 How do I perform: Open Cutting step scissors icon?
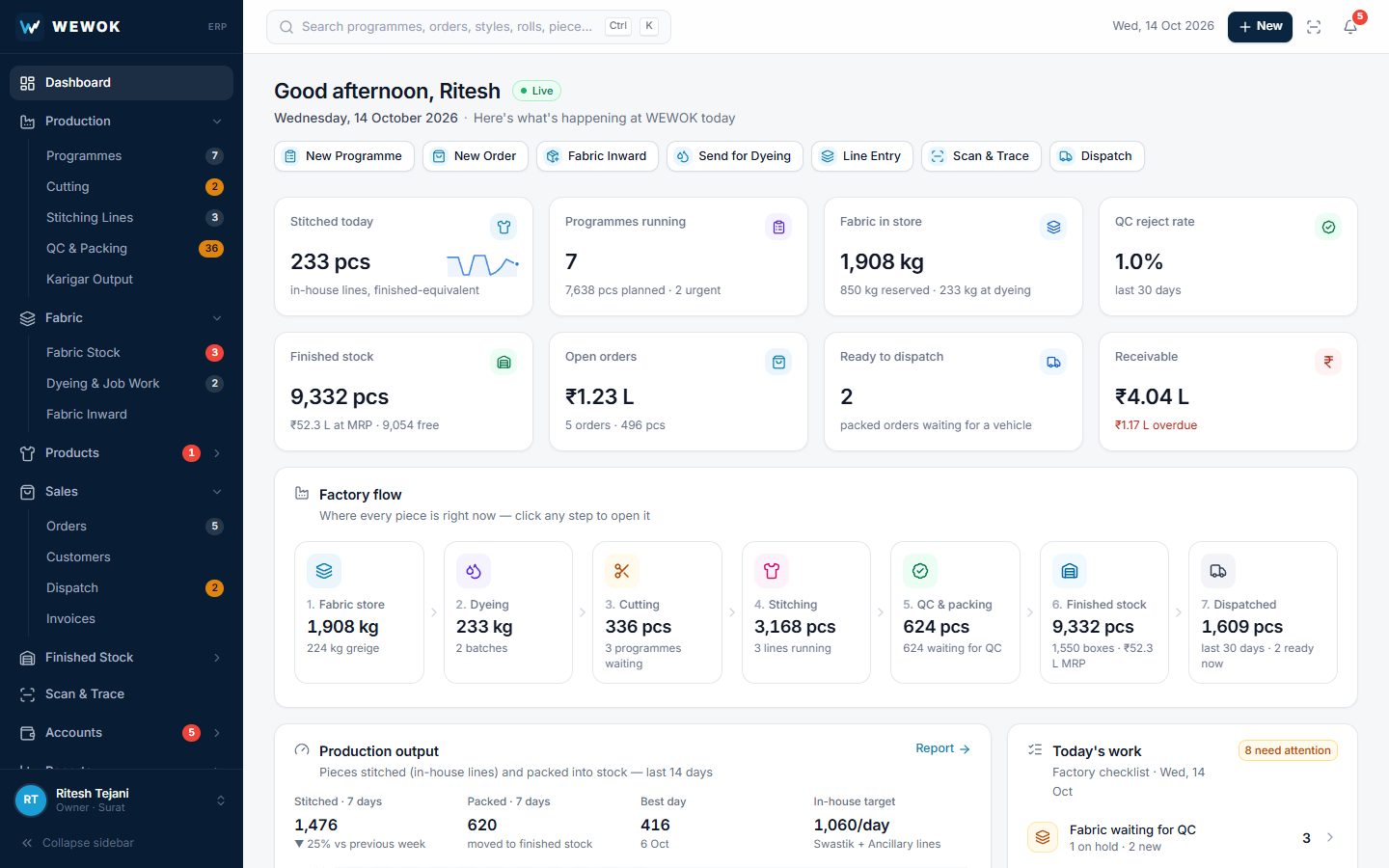pos(622,571)
